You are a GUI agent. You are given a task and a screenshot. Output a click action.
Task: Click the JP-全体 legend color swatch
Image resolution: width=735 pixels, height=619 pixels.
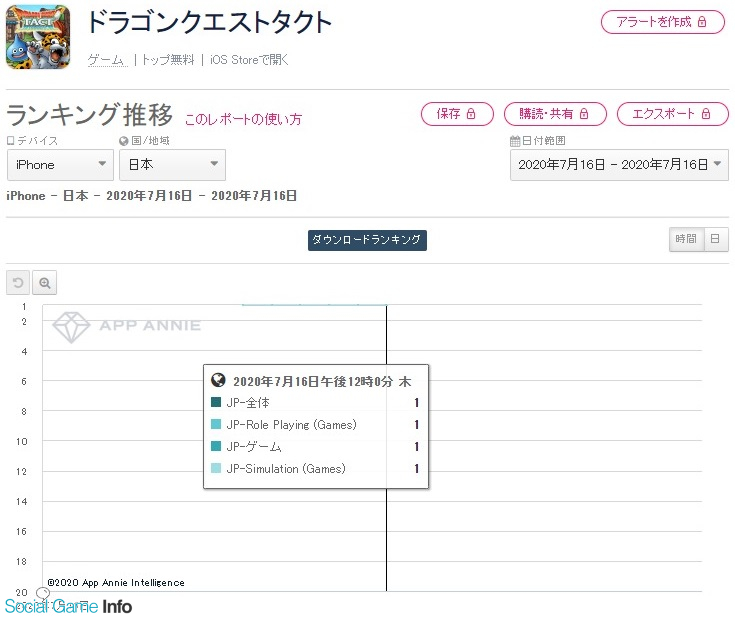tap(216, 402)
